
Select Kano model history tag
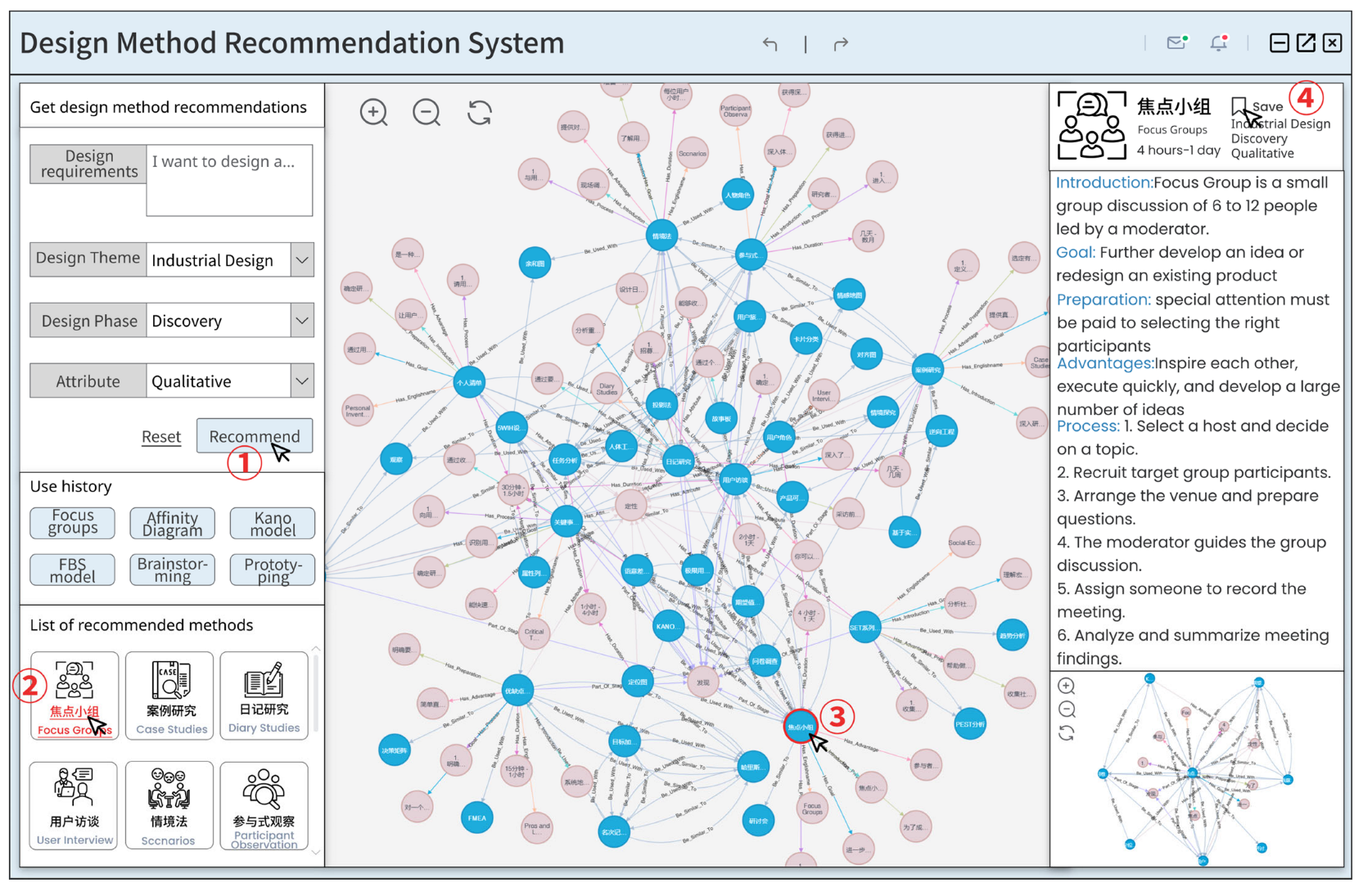(x=273, y=524)
